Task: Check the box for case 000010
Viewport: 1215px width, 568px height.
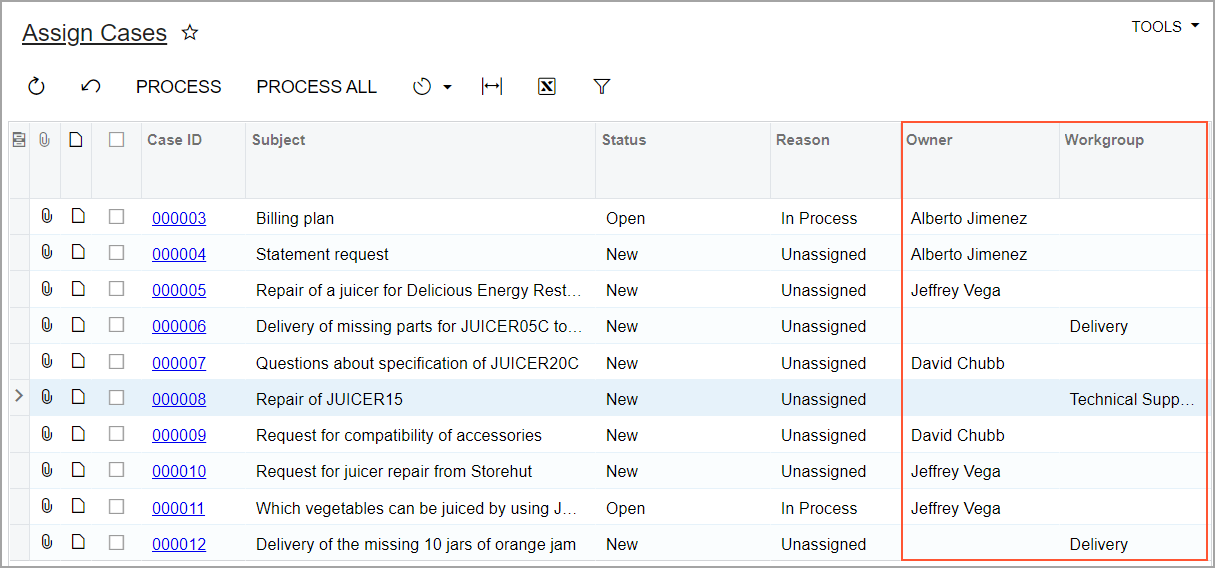Action: coord(117,470)
